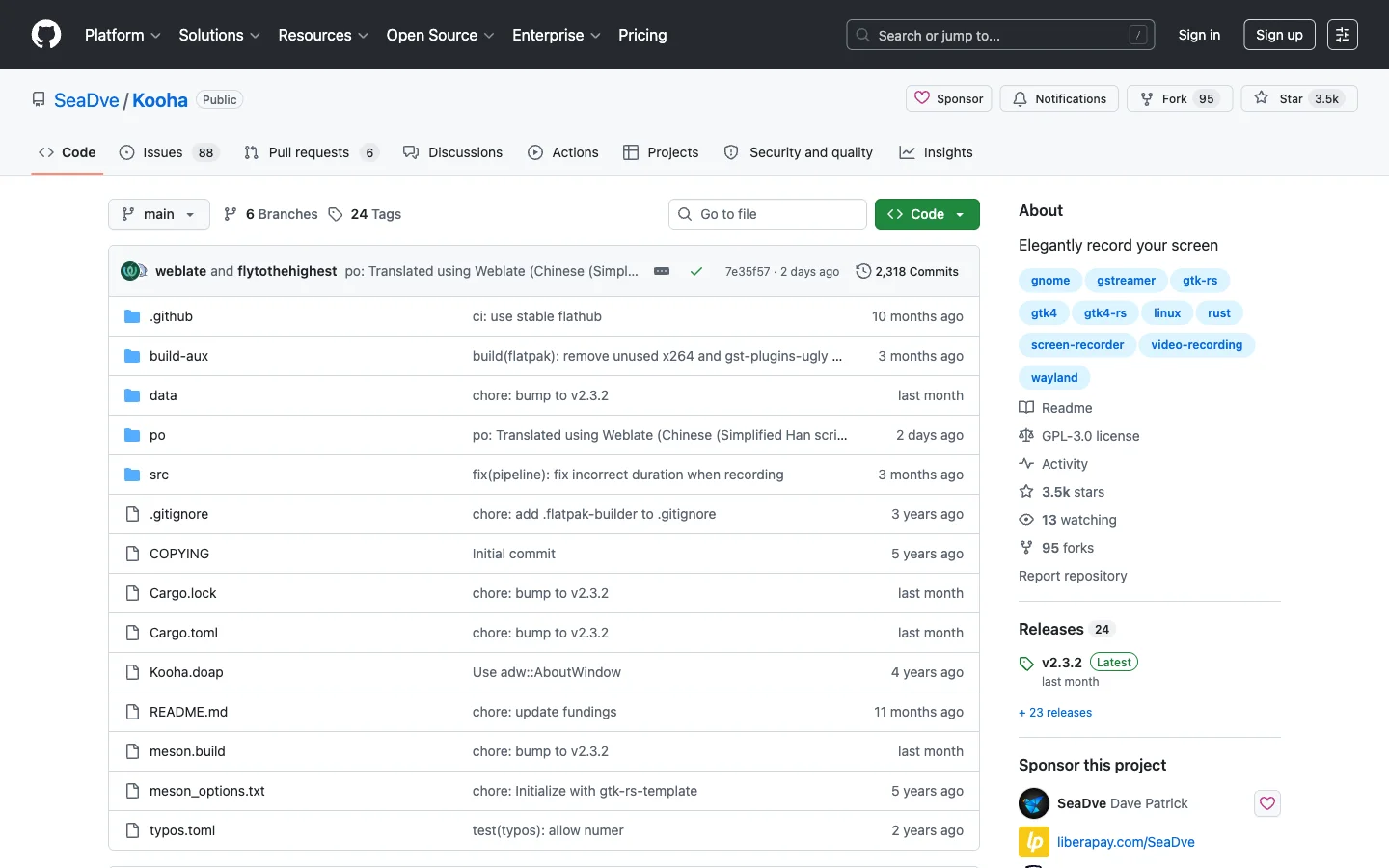Switch to the Pull requests tab

[x=312, y=152]
